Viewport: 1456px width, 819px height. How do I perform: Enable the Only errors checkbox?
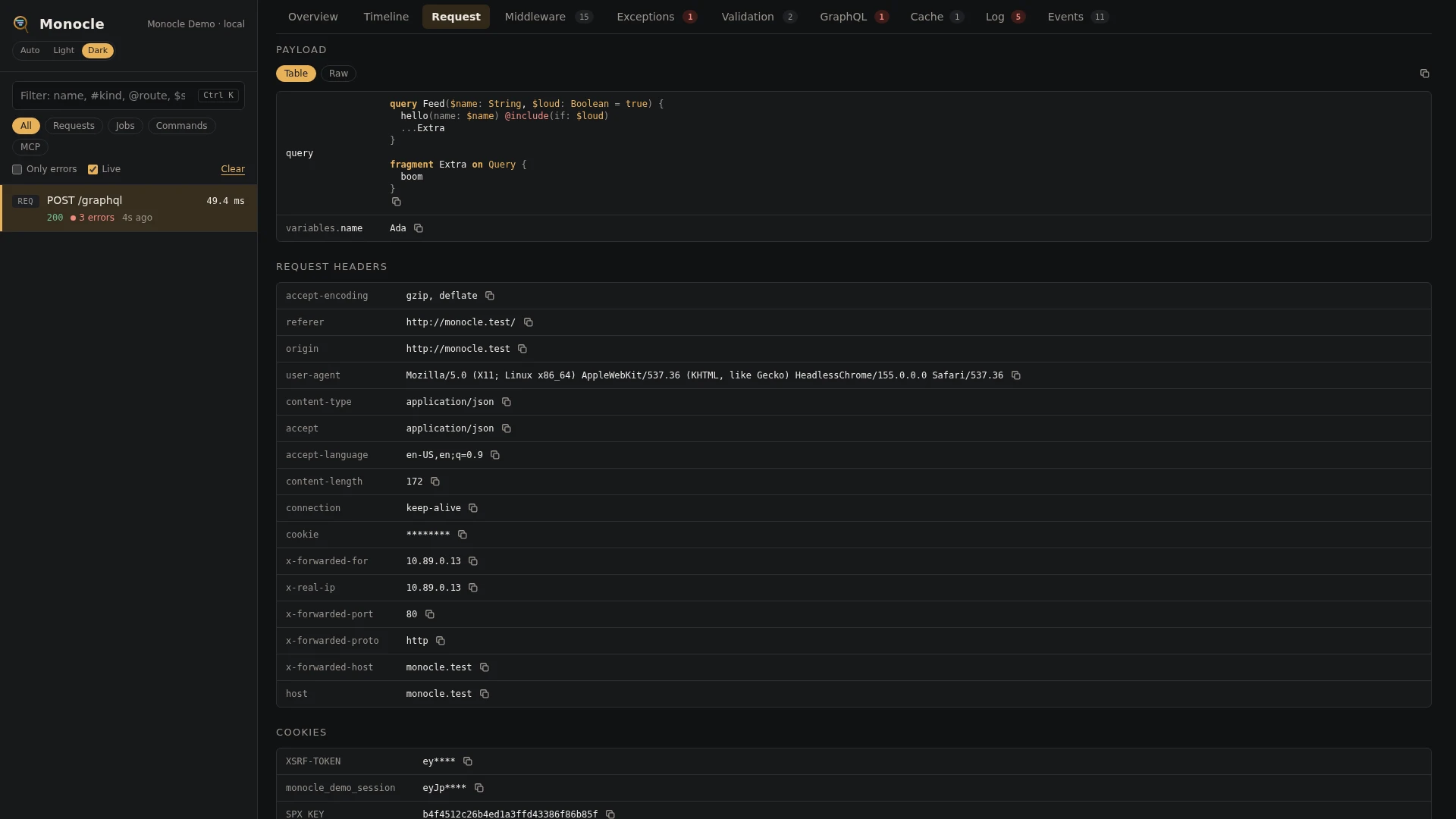click(17, 170)
